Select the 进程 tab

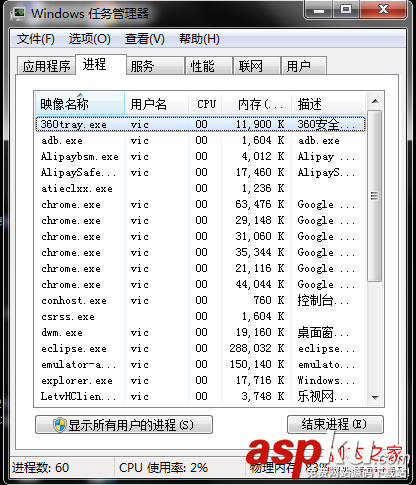pos(101,64)
